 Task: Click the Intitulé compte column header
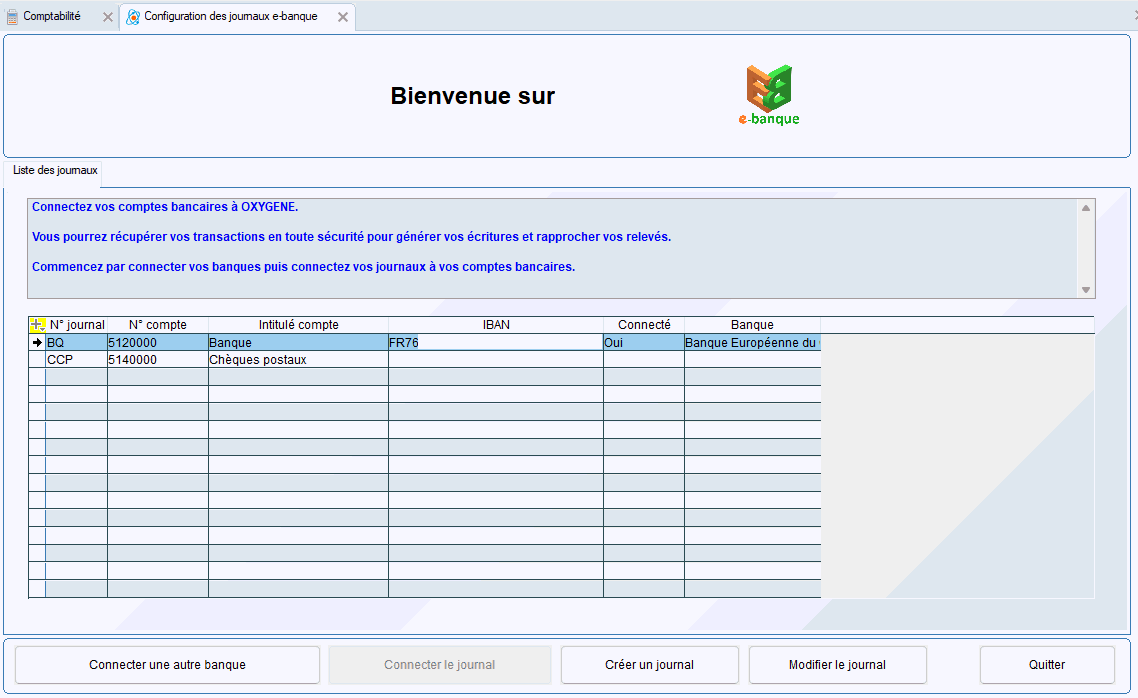298,325
